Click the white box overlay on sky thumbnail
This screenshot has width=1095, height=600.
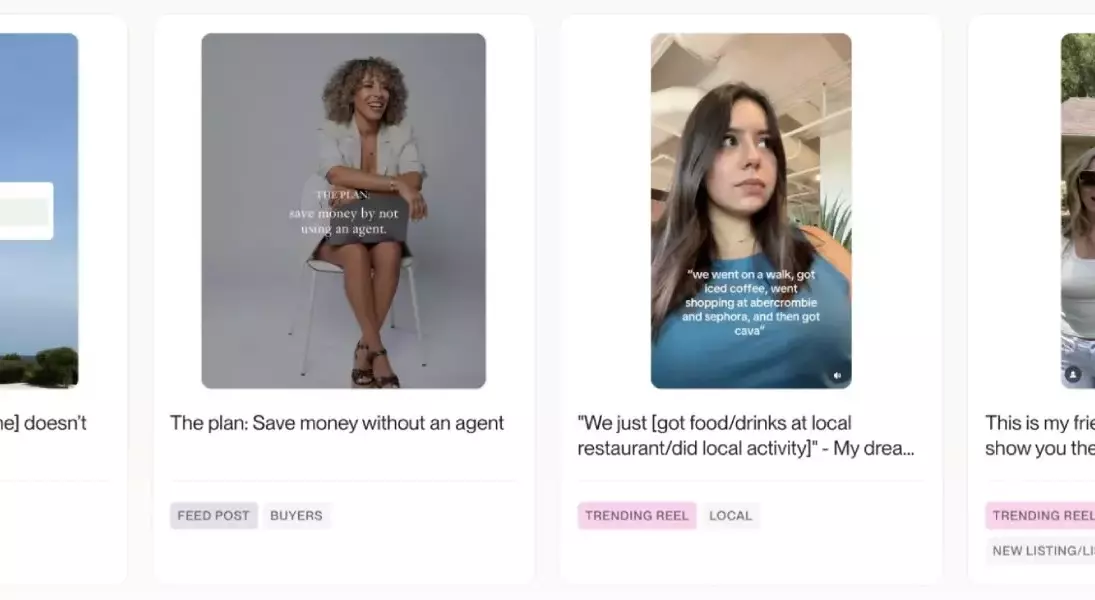coord(27,211)
